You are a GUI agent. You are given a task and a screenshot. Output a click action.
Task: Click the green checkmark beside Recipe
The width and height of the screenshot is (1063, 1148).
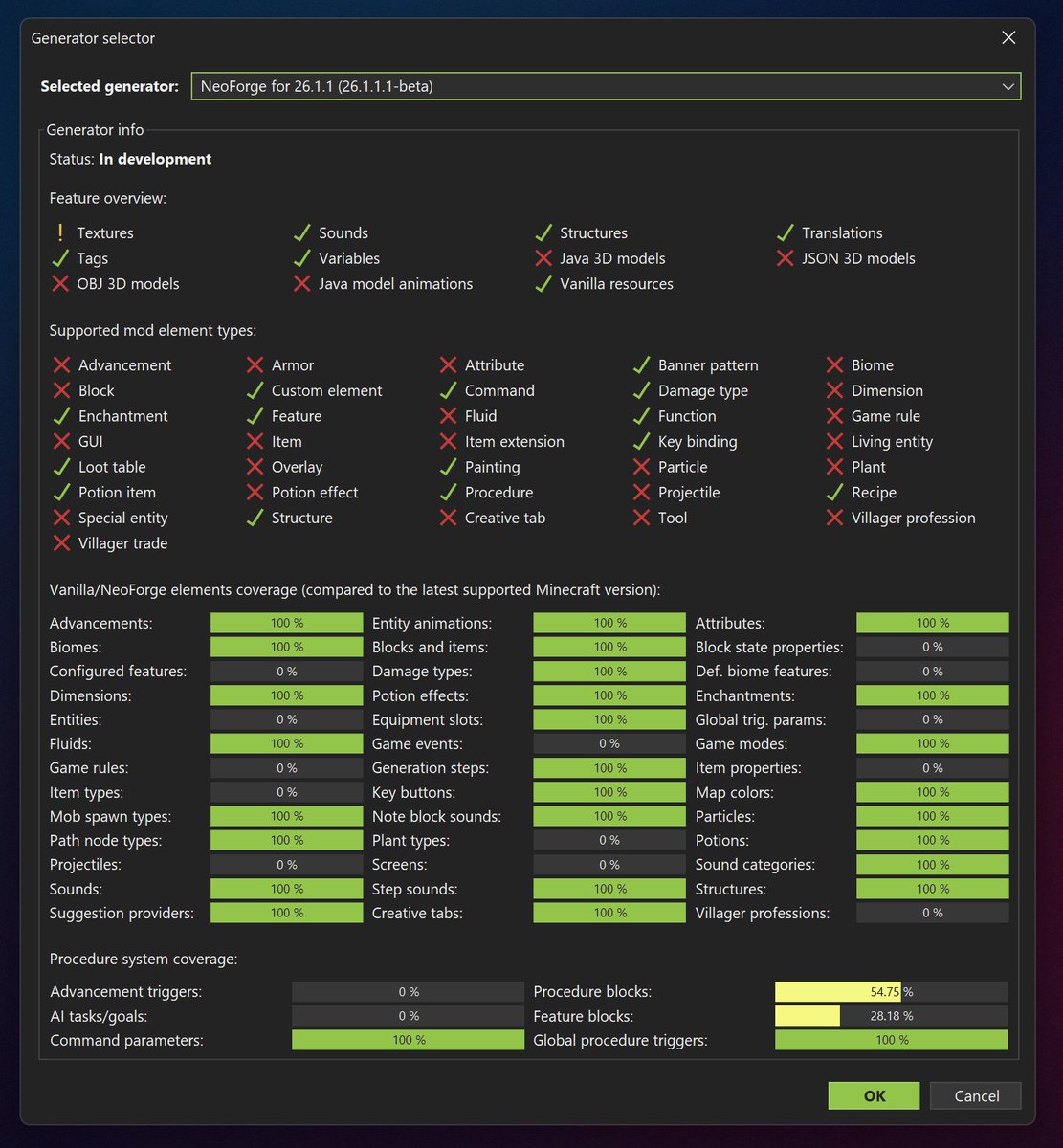(x=834, y=493)
